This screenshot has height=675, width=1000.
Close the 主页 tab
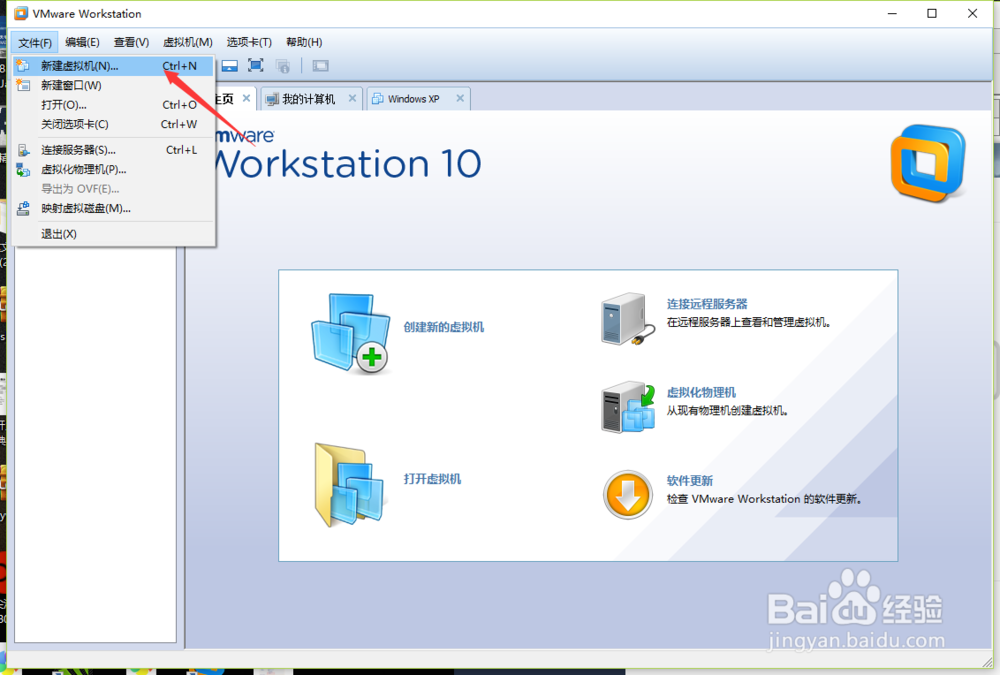coord(246,98)
